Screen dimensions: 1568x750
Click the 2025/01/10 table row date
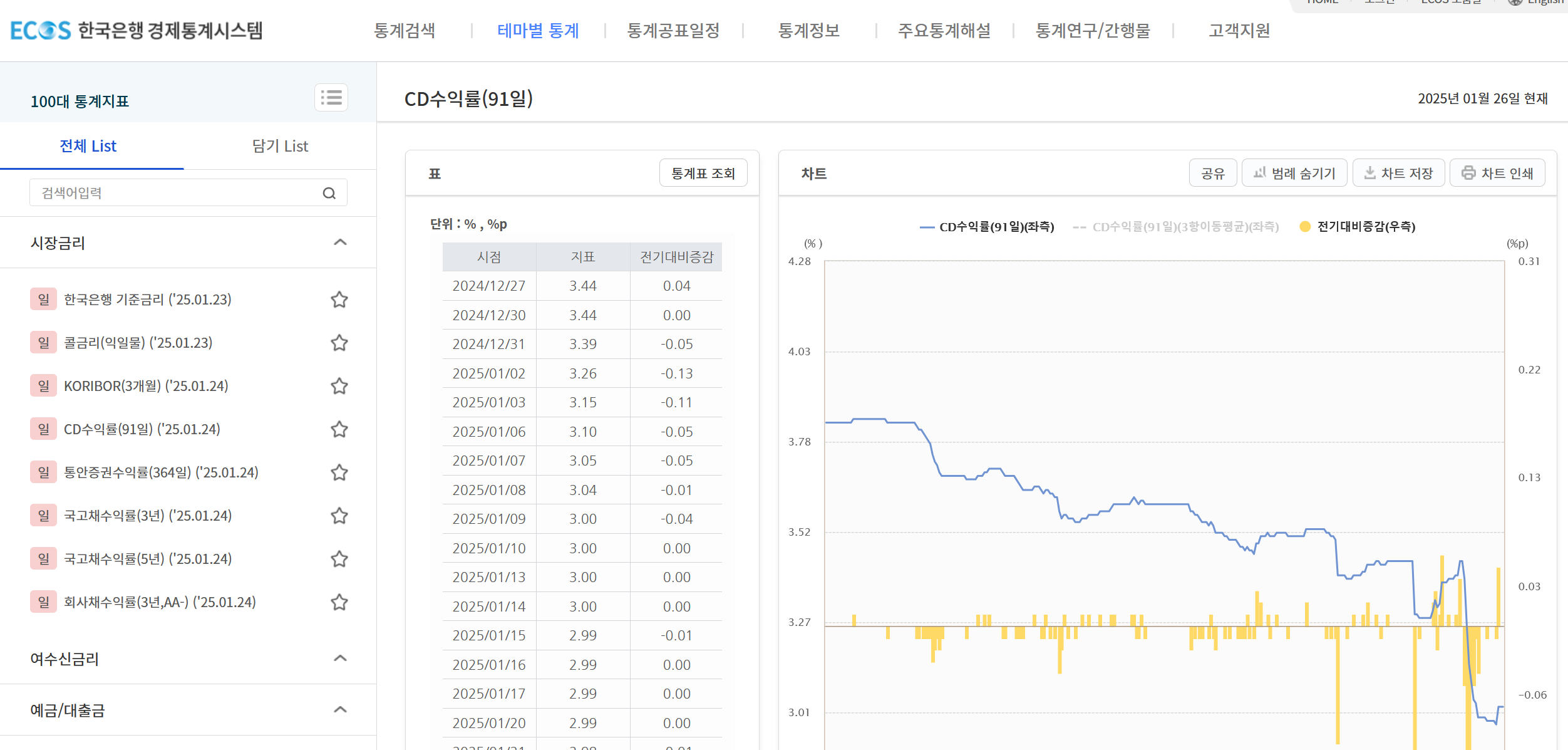coord(489,548)
